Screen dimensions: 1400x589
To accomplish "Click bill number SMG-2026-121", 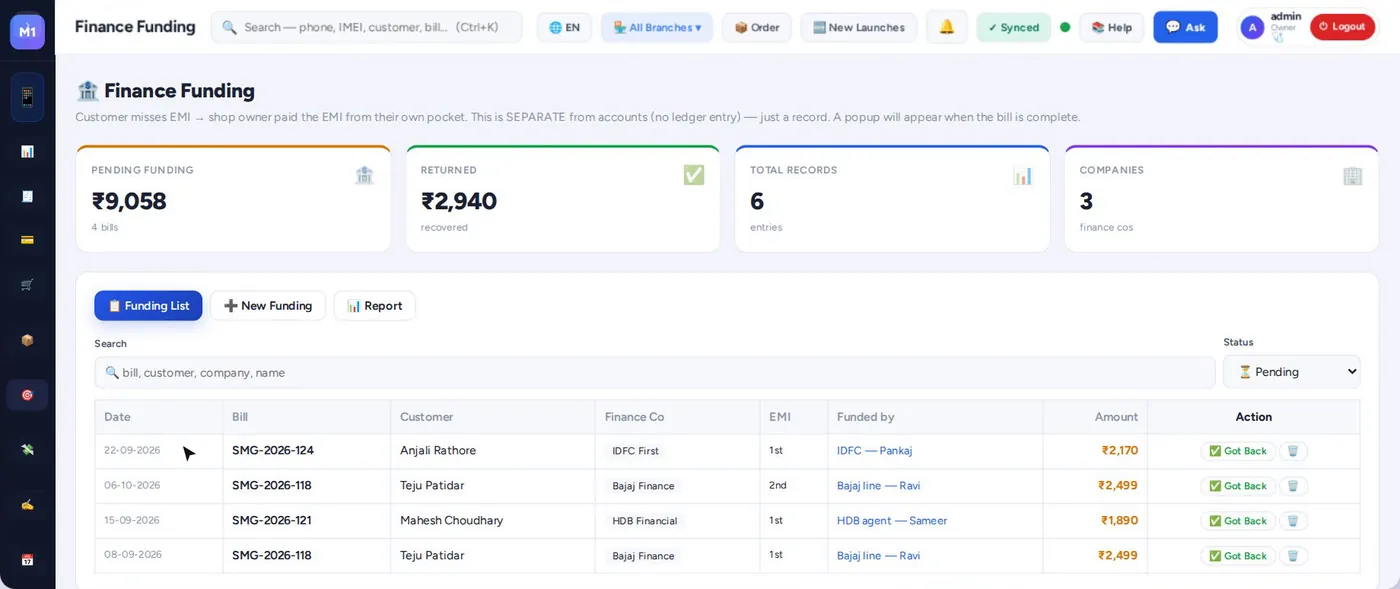I will [272, 521].
